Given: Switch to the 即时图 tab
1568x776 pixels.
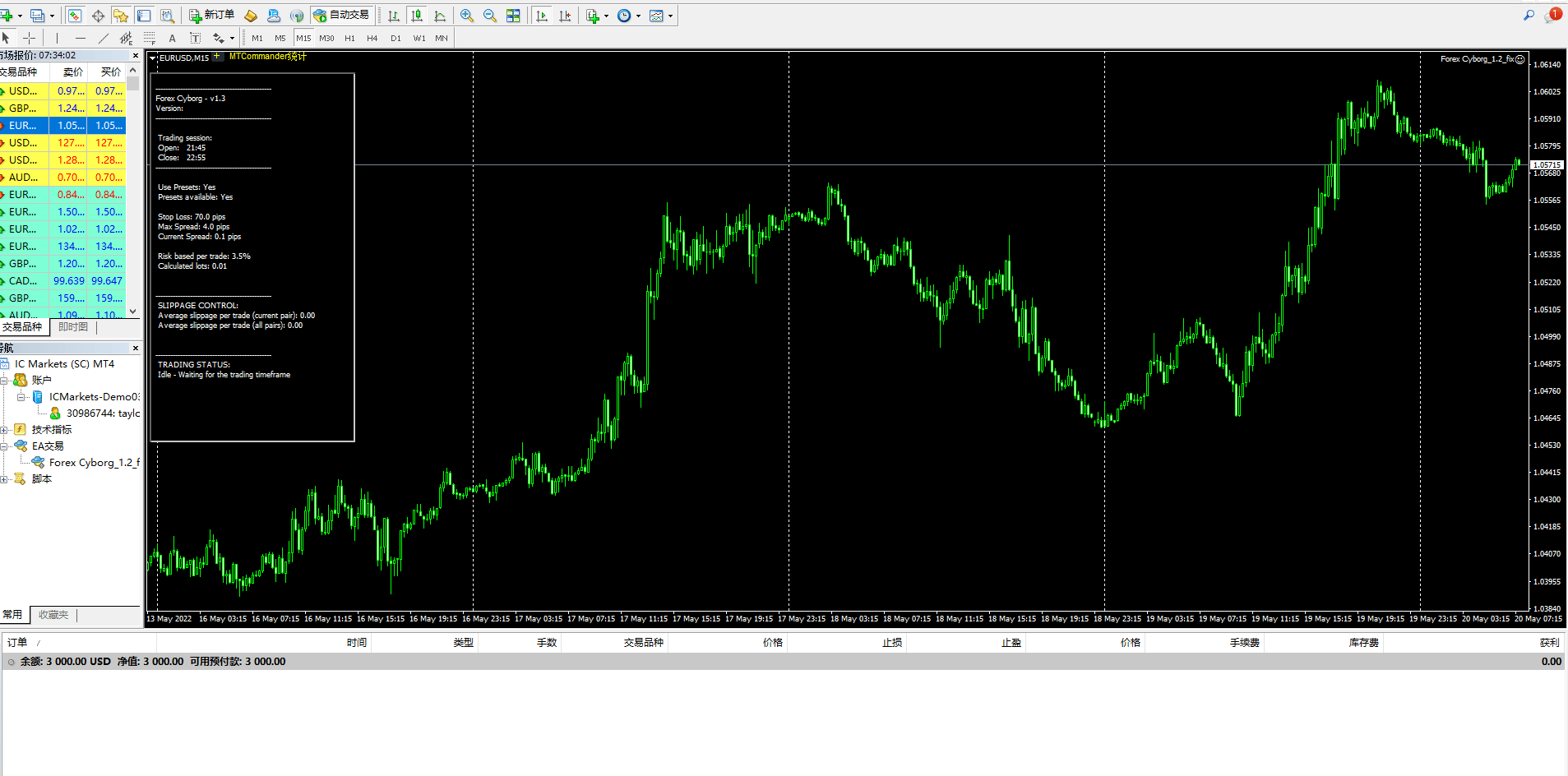Looking at the screenshot, I should pyautogui.click(x=73, y=326).
